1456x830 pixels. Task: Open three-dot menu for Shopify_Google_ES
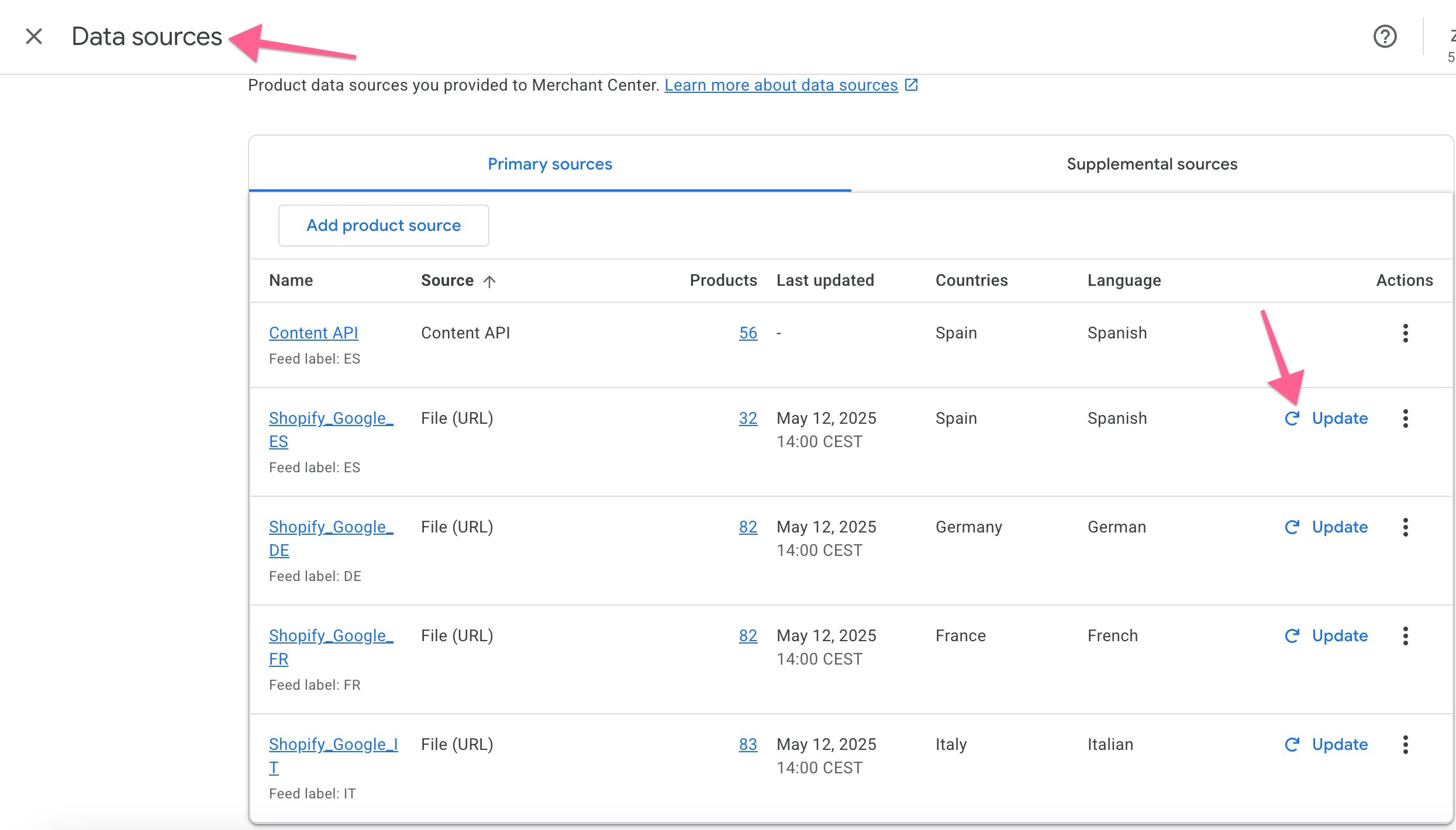[1405, 419]
